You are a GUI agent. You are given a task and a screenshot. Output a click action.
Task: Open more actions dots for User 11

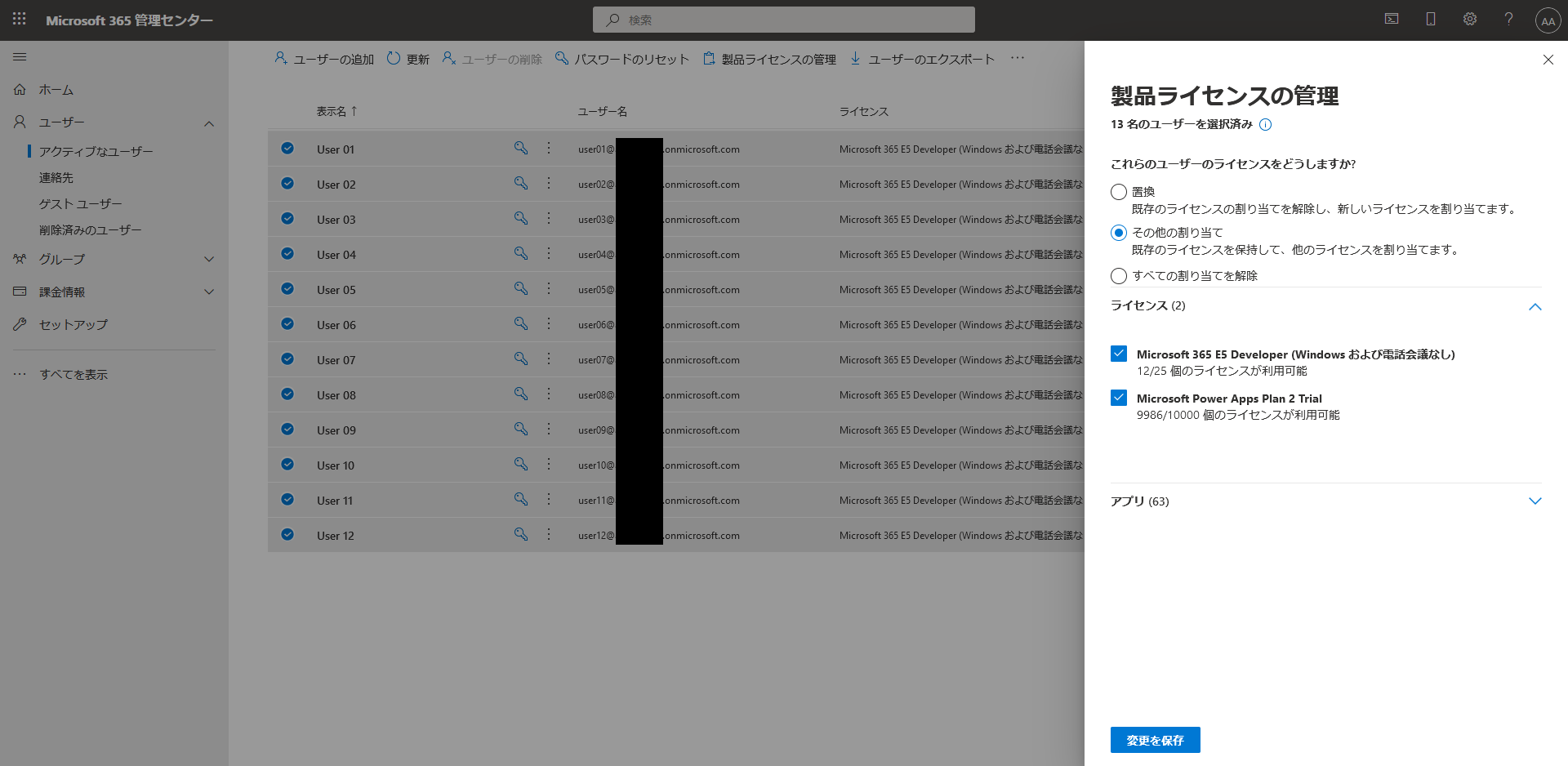point(549,499)
